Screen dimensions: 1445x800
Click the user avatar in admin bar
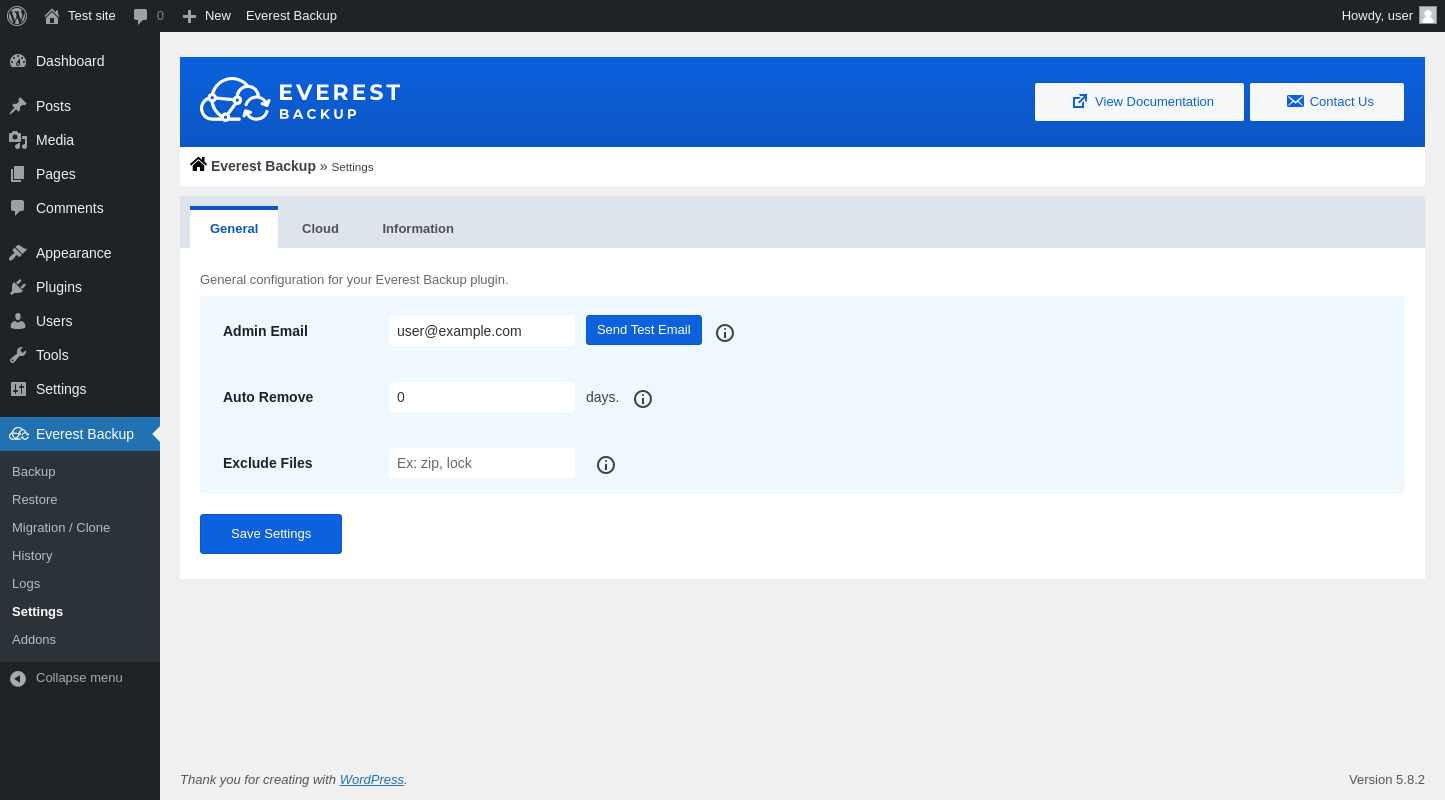[1428, 15]
